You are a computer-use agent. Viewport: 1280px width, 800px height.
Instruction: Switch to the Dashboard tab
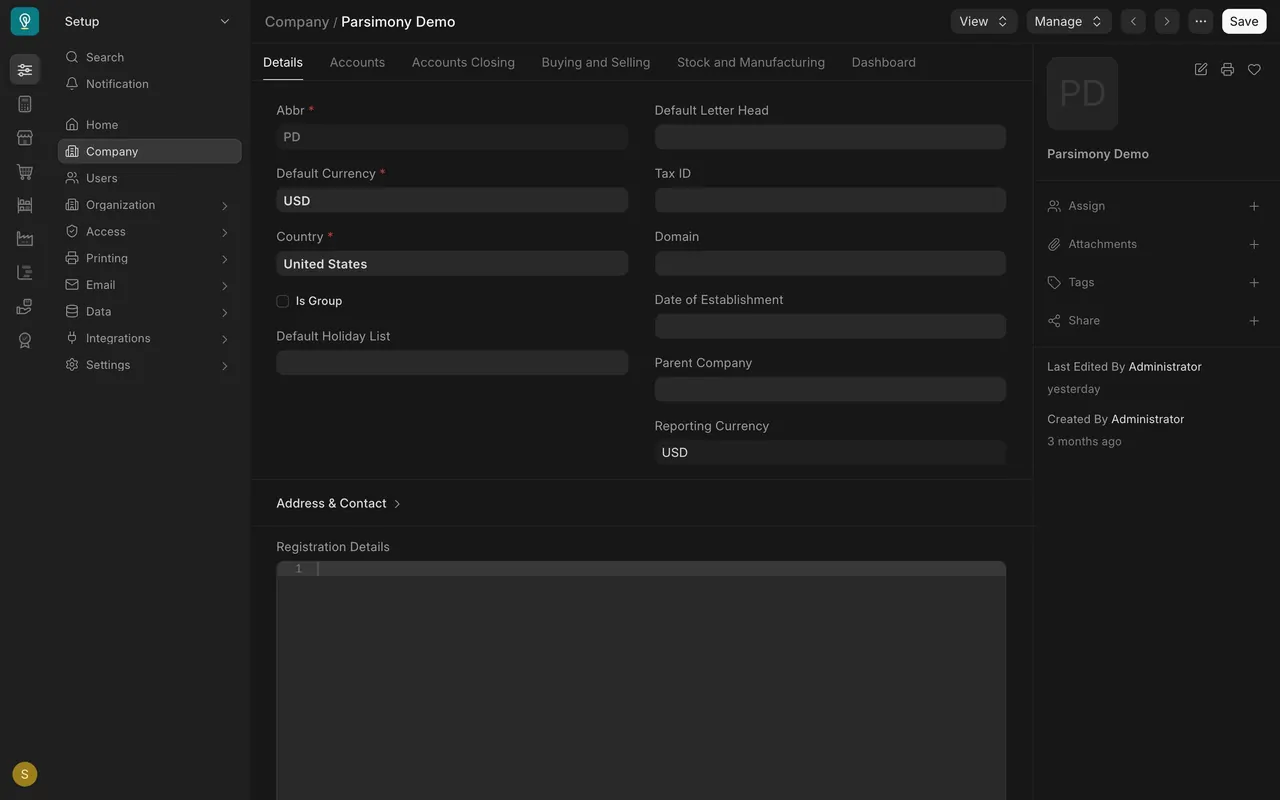pyautogui.click(x=884, y=62)
